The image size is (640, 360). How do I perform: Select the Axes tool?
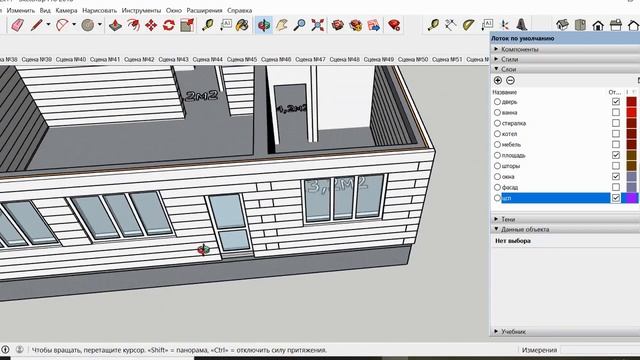point(505,25)
